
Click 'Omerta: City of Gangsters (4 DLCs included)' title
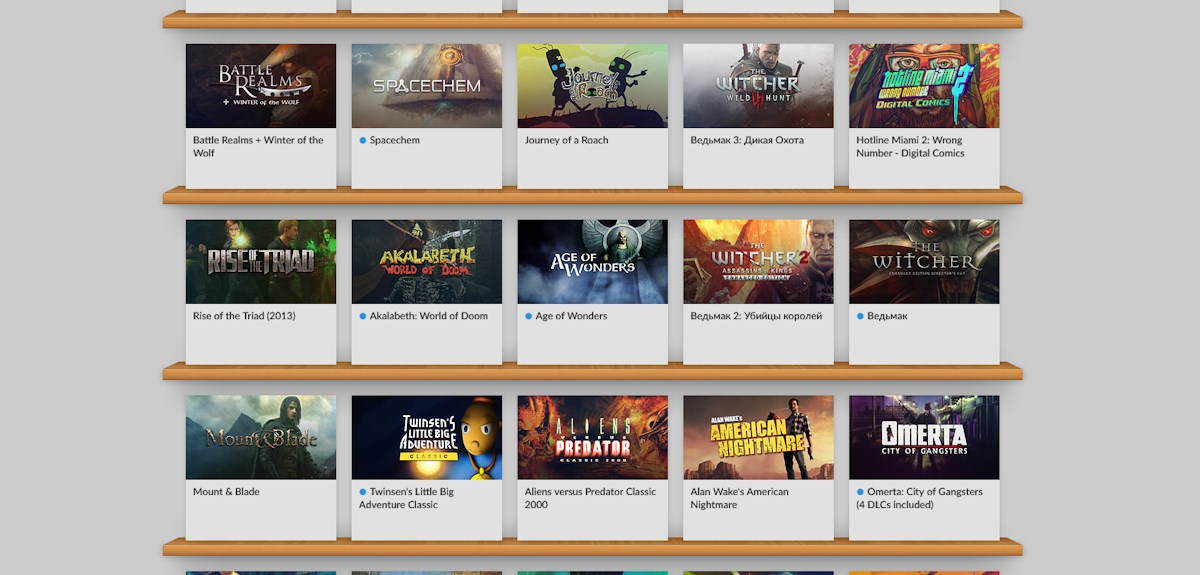[920, 498]
